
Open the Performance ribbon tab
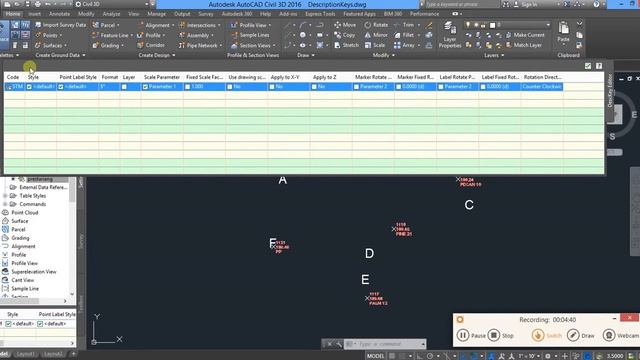[x=424, y=14]
